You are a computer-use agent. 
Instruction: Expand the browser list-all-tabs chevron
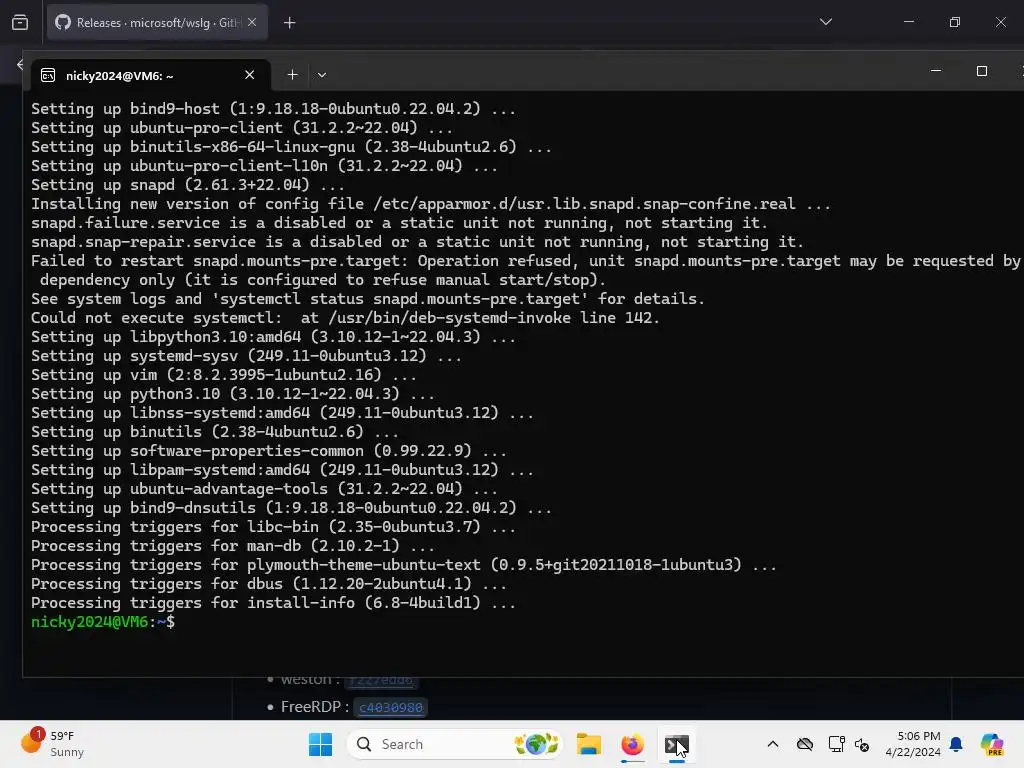tap(825, 22)
